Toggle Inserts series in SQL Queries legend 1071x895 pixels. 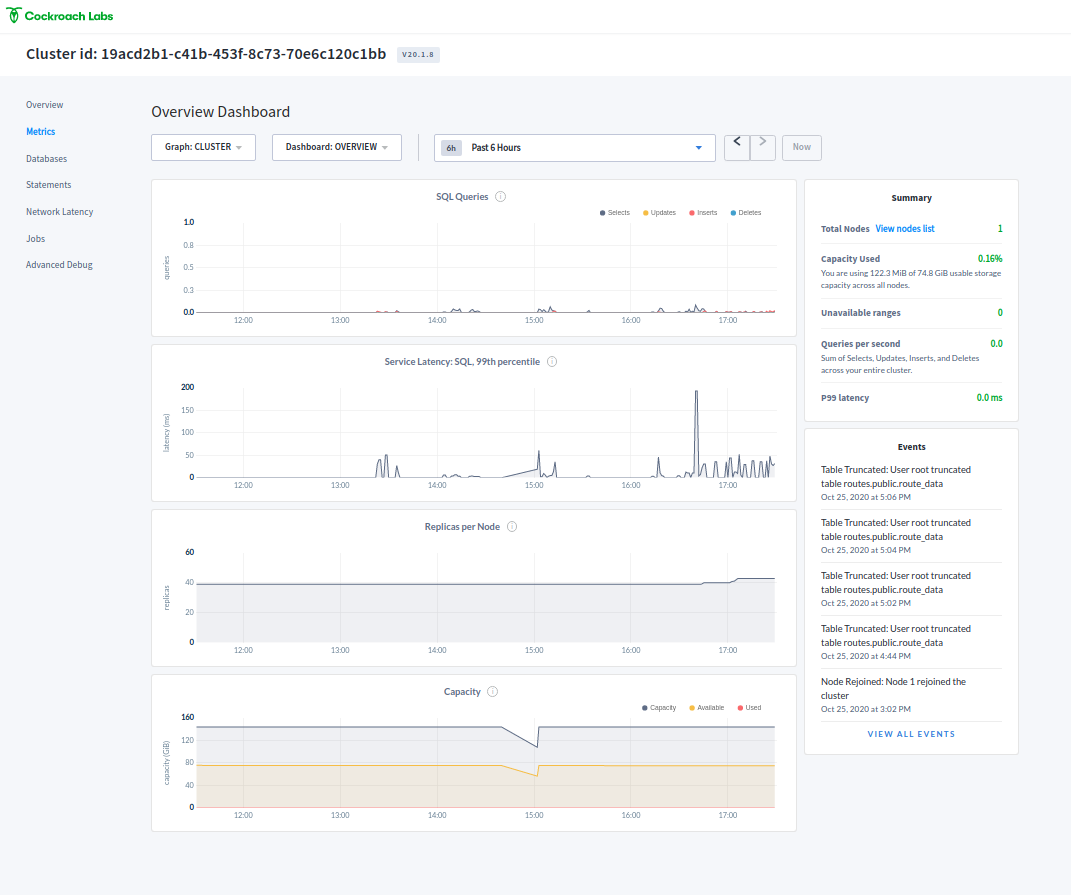coord(703,212)
